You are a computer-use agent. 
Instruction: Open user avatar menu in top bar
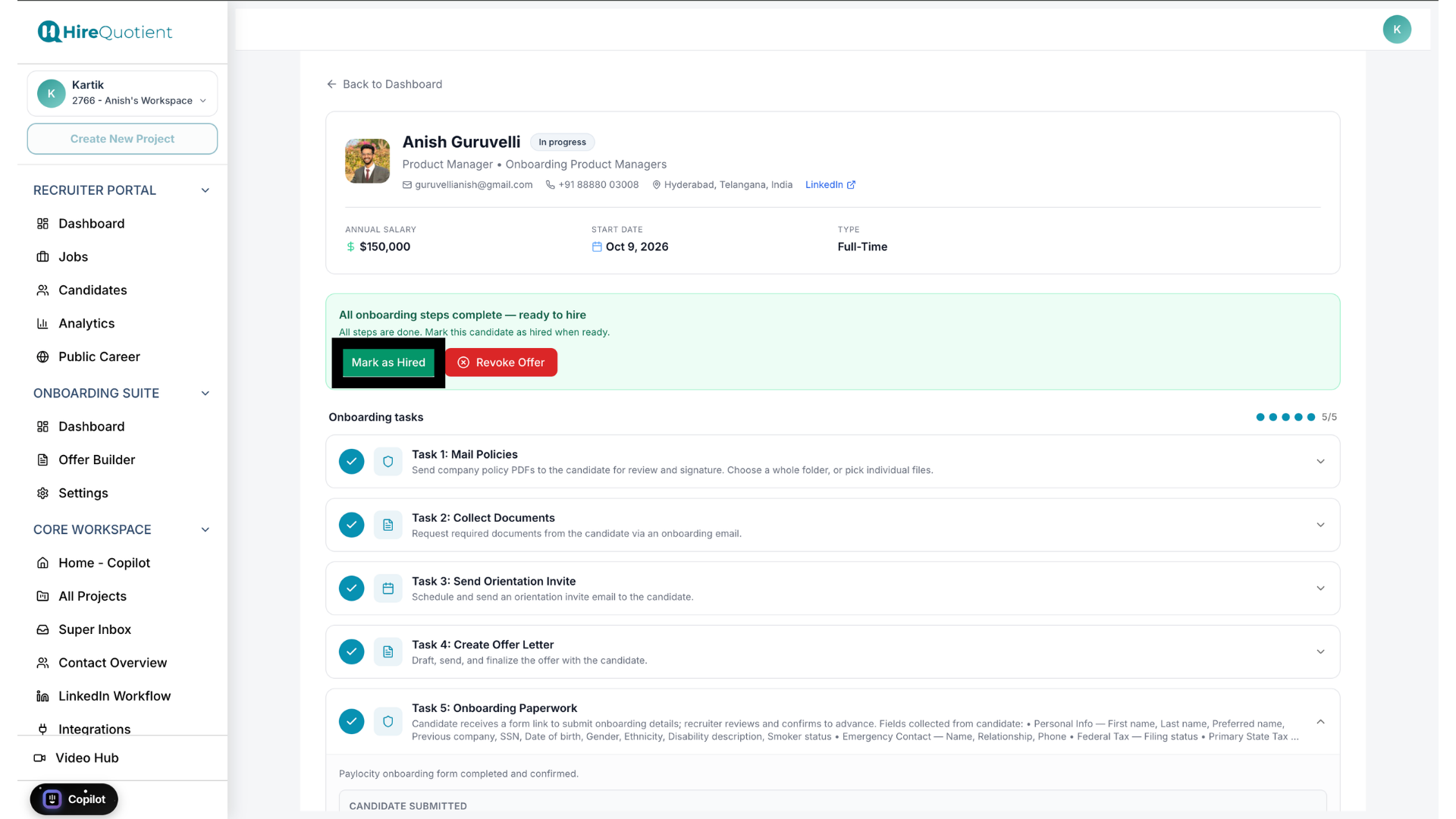click(x=1396, y=30)
